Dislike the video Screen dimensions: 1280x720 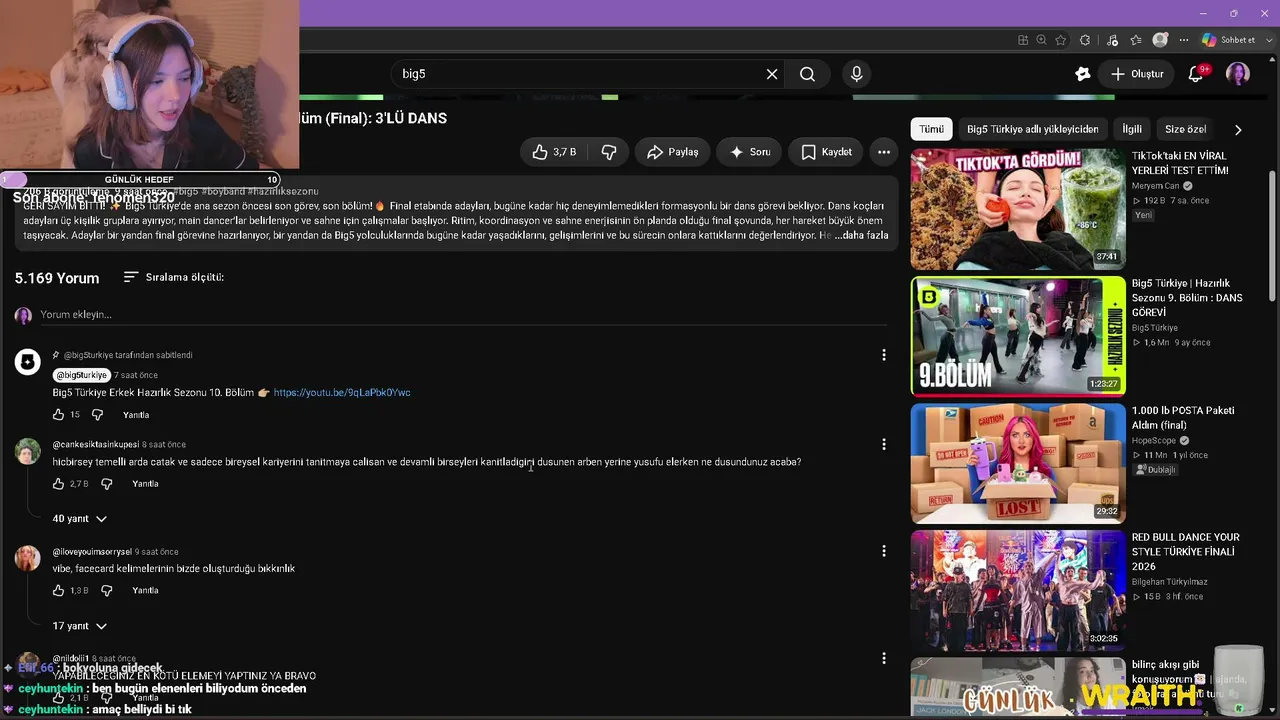[609, 152]
